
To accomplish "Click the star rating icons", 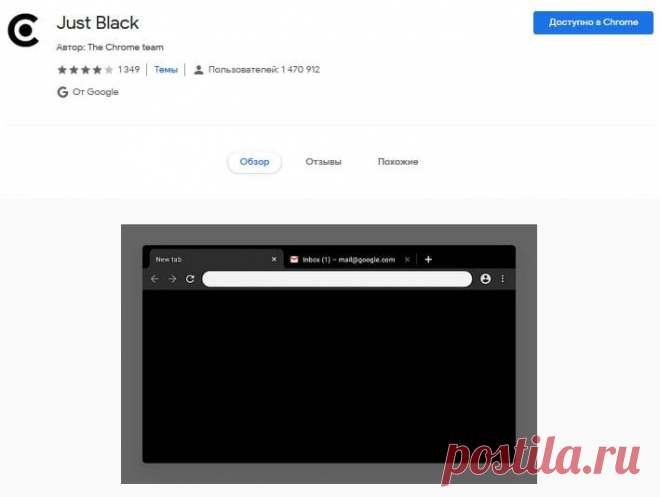I will point(85,69).
